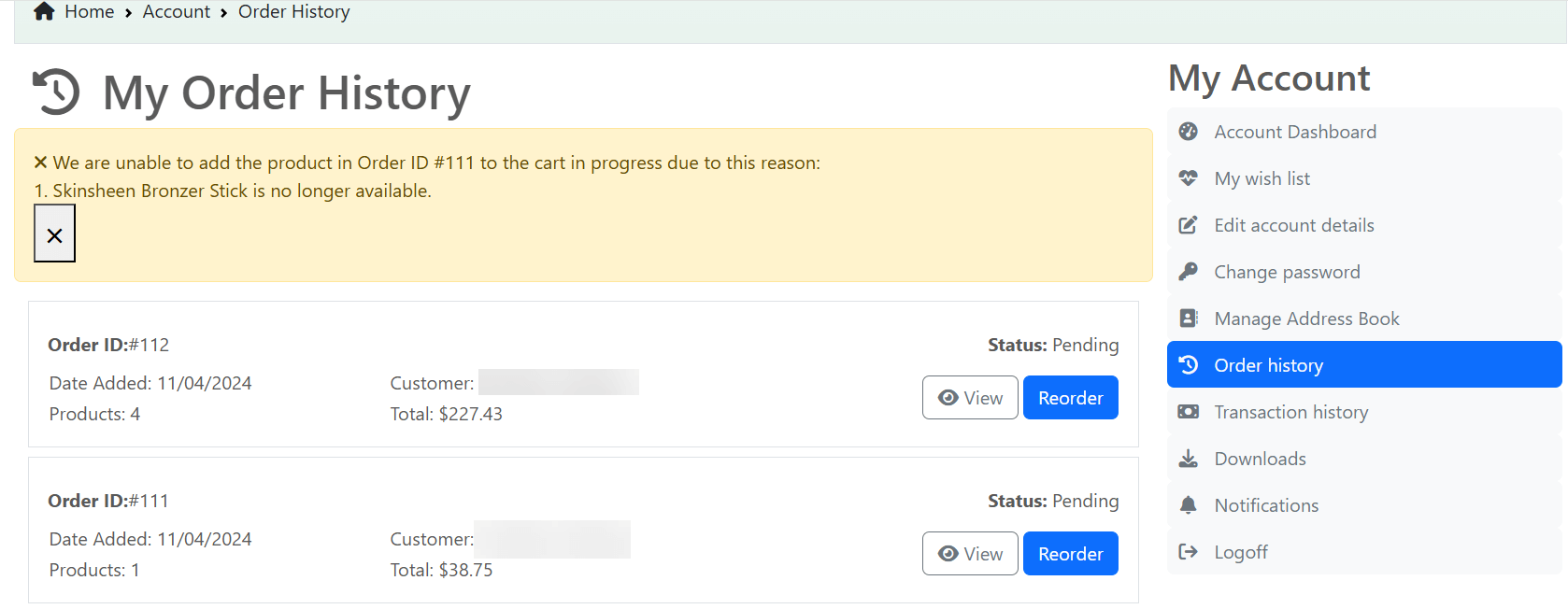Screen dimensions: 1568x609
Task: Open Order History breadcrumb link
Action: (x=293, y=12)
